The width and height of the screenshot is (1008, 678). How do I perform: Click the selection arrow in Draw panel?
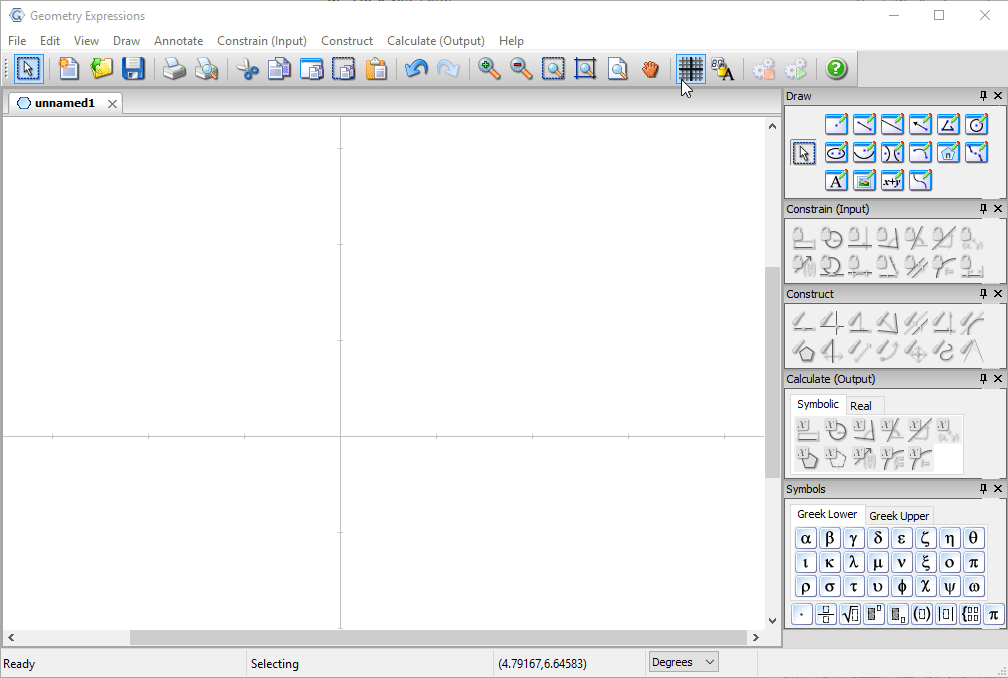click(x=804, y=153)
